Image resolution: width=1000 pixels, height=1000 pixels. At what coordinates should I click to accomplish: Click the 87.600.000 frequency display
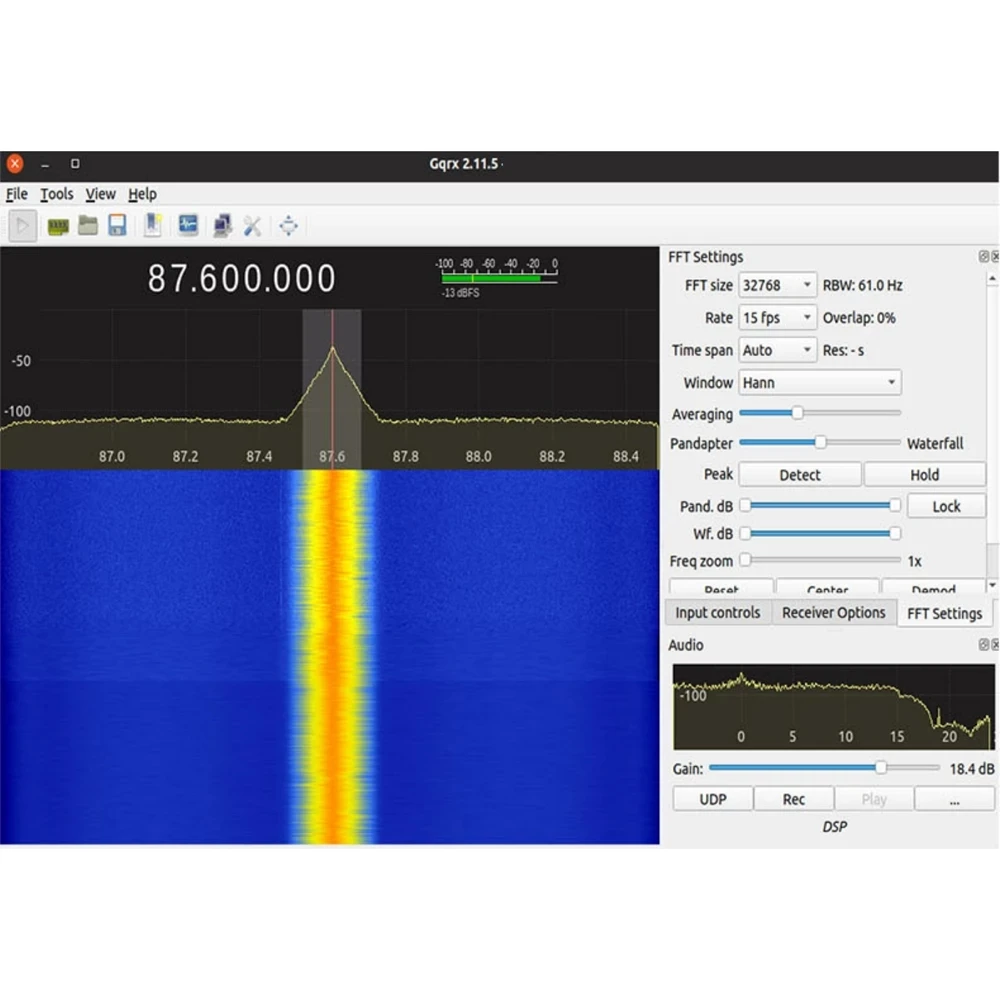[242, 279]
